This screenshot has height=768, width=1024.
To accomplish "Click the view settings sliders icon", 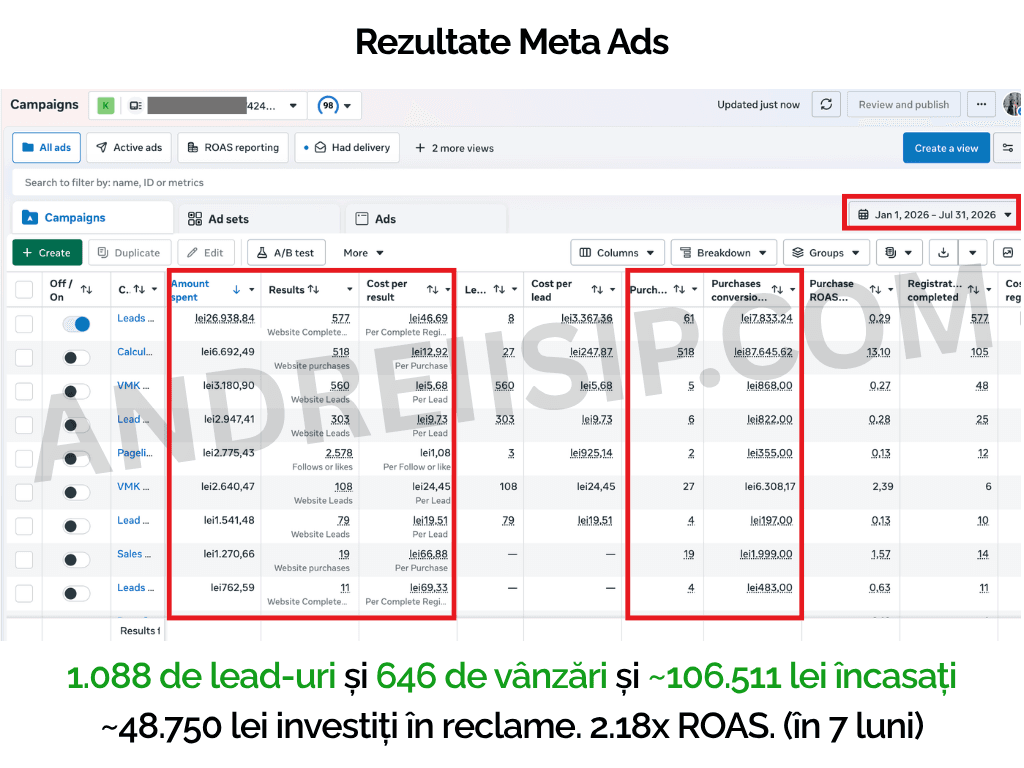I will pyautogui.click(x=1008, y=148).
